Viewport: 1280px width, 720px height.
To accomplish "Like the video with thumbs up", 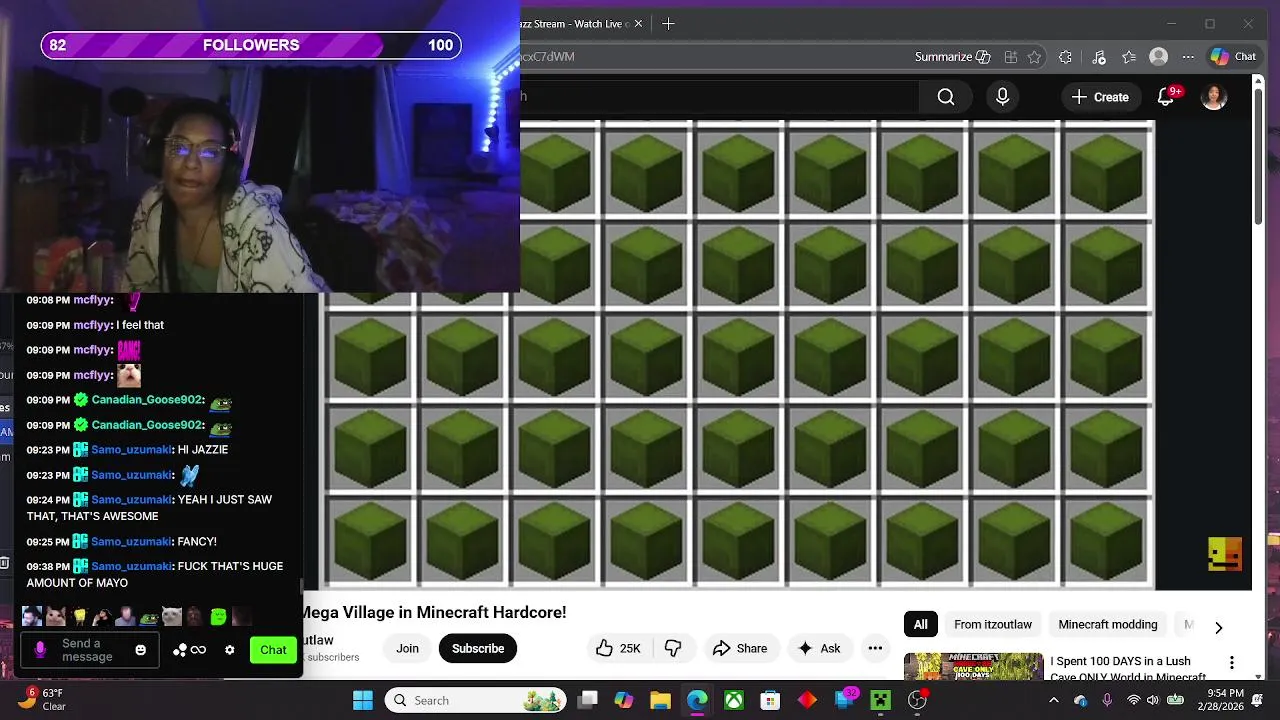I will pyautogui.click(x=618, y=648).
